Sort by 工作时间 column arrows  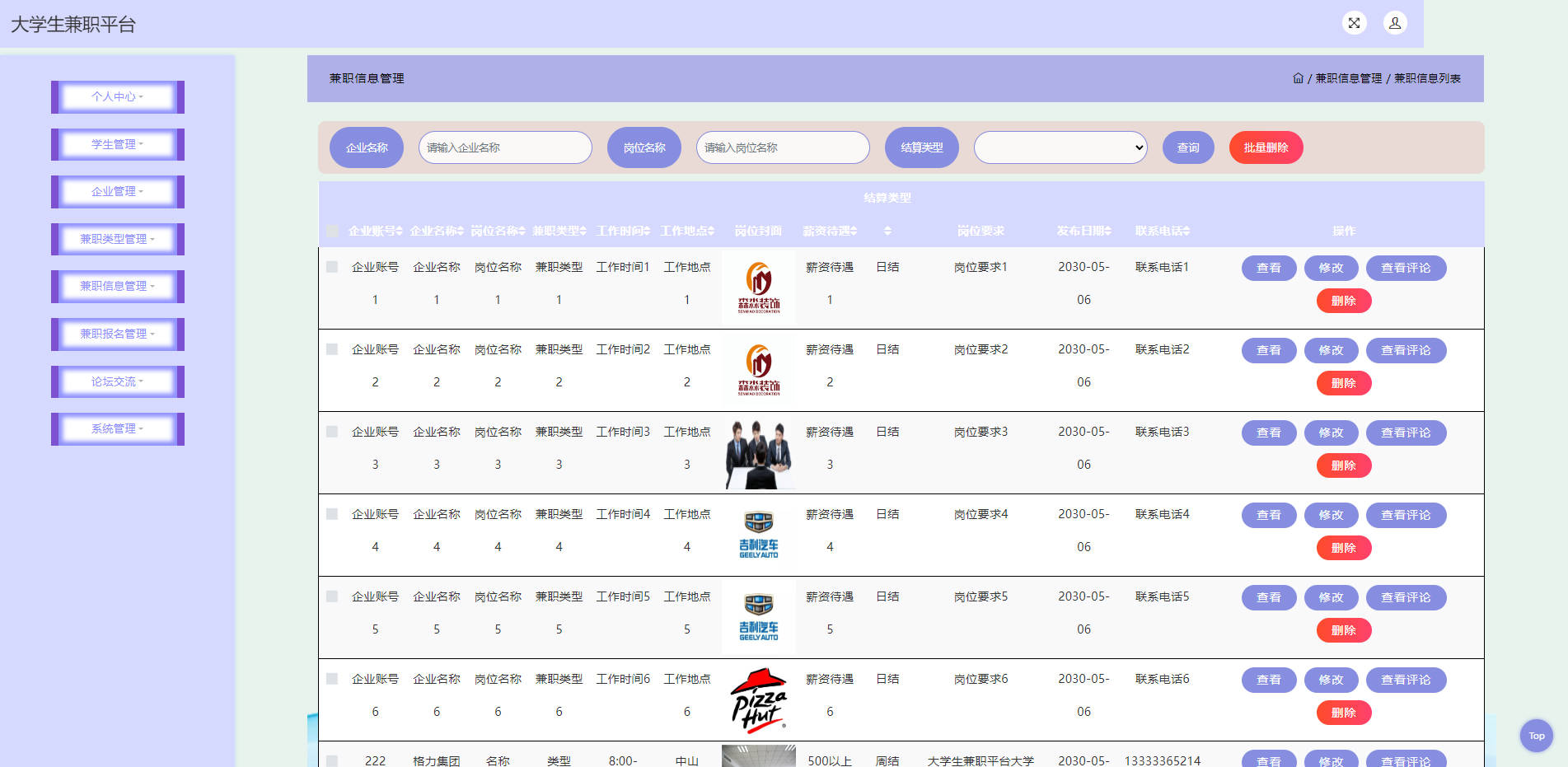(647, 232)
